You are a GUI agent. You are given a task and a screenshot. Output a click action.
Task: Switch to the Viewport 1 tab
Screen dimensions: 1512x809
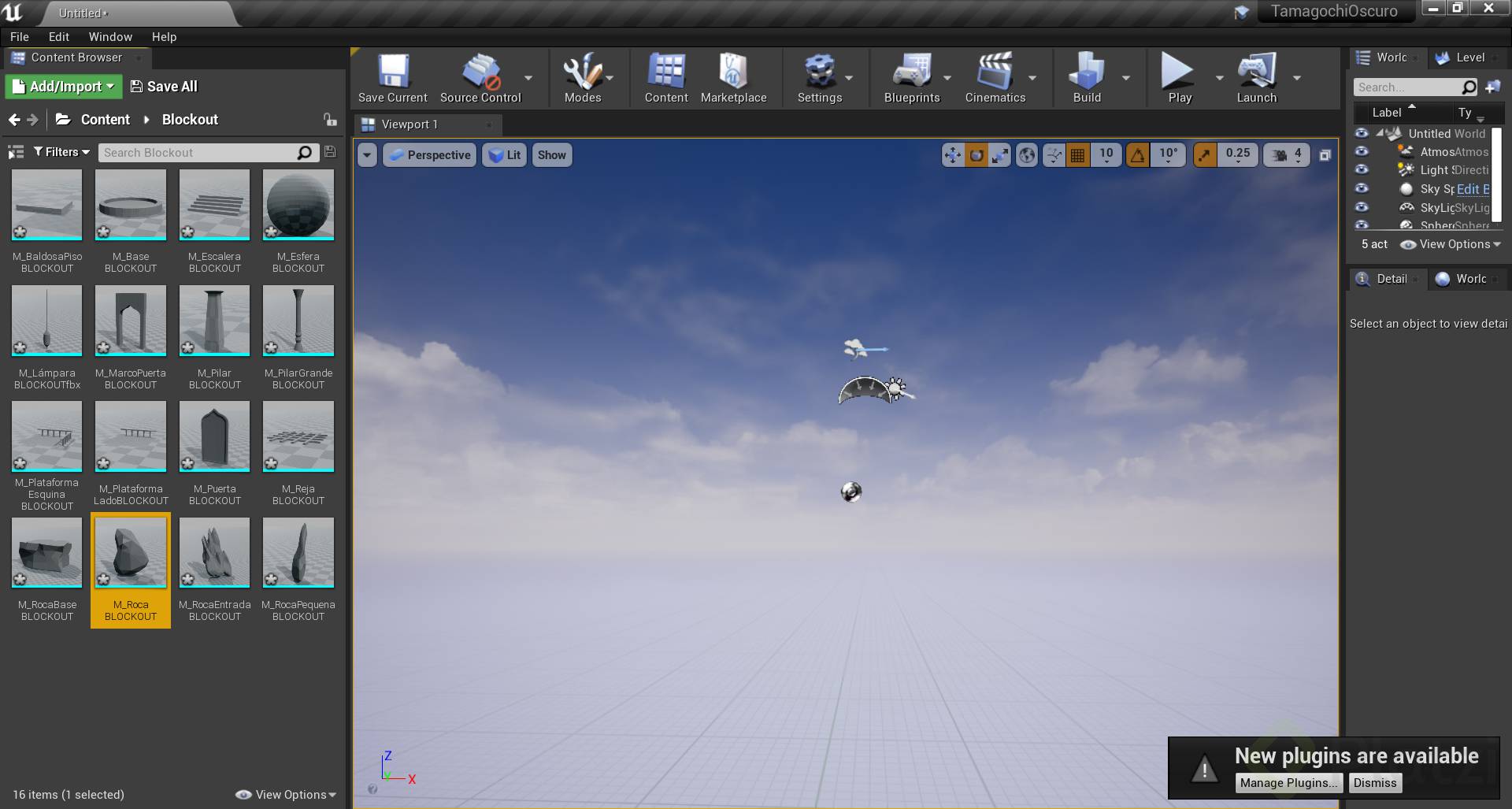tap(428, 124)
